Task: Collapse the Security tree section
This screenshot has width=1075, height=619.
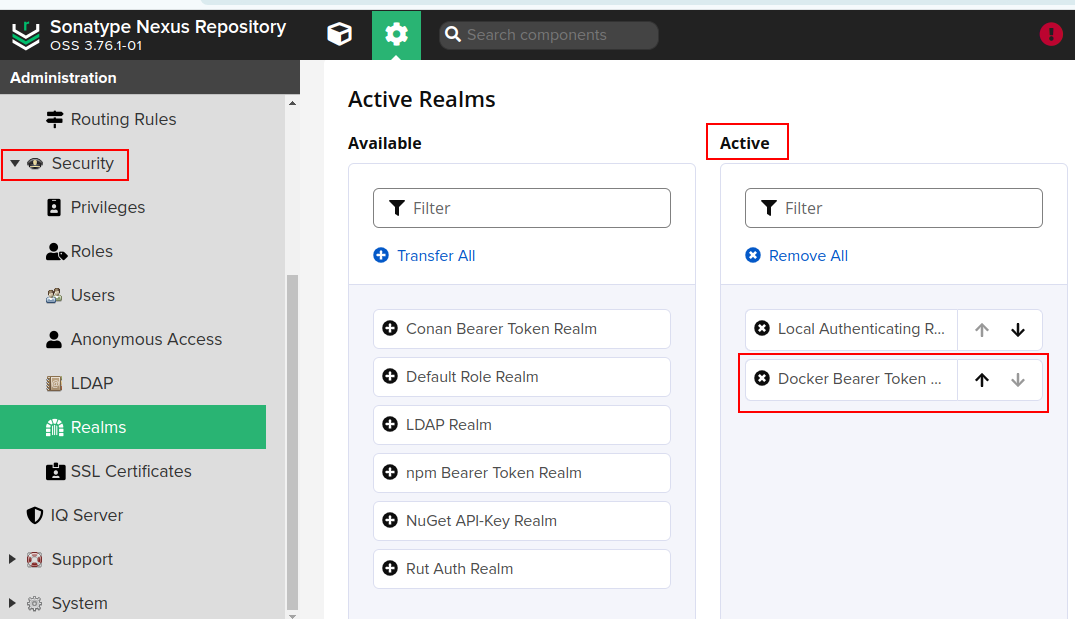Action: click(x=15, y=163)
